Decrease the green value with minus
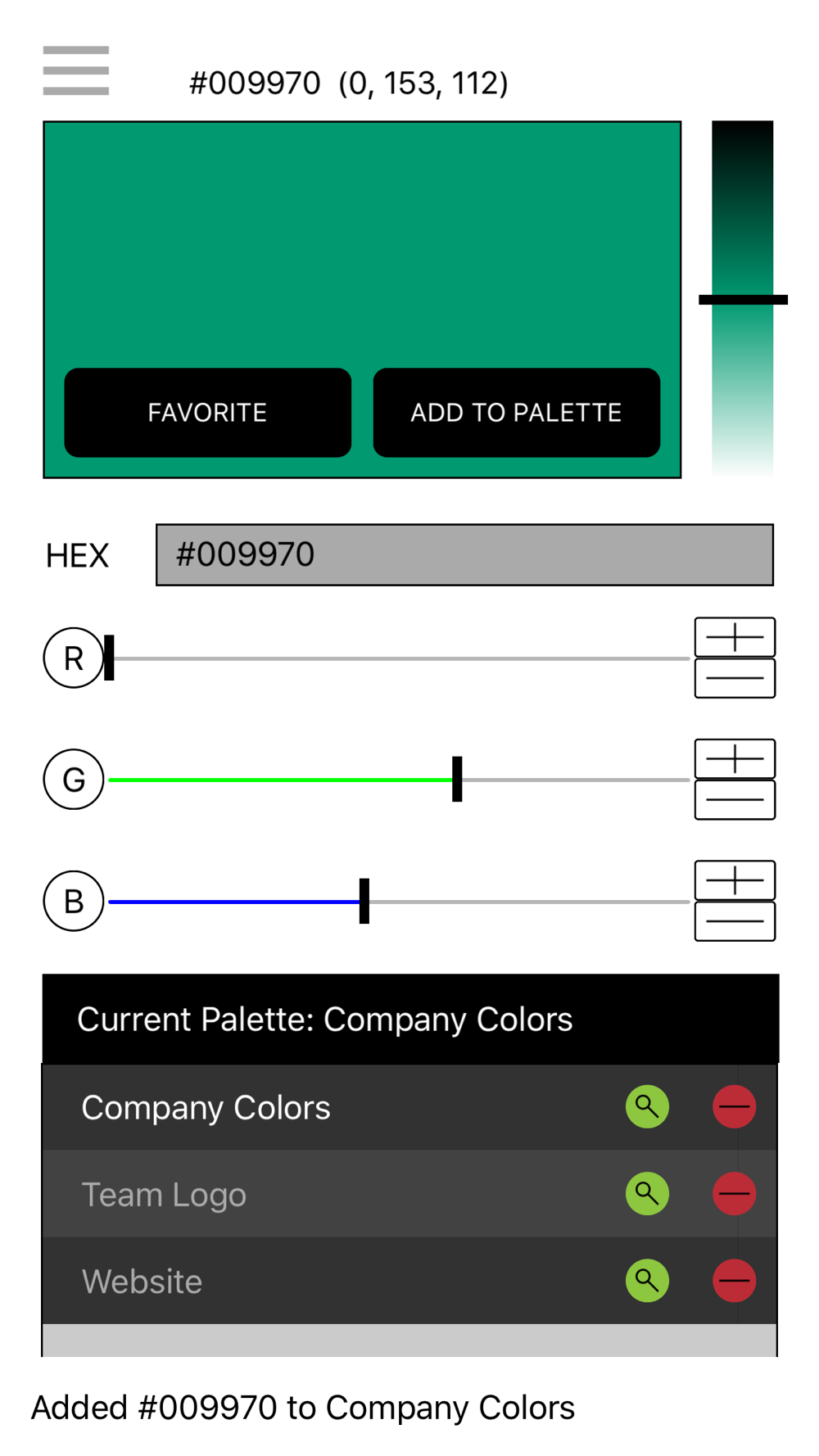Screen dimensions: 819x1456 [735, 799]
